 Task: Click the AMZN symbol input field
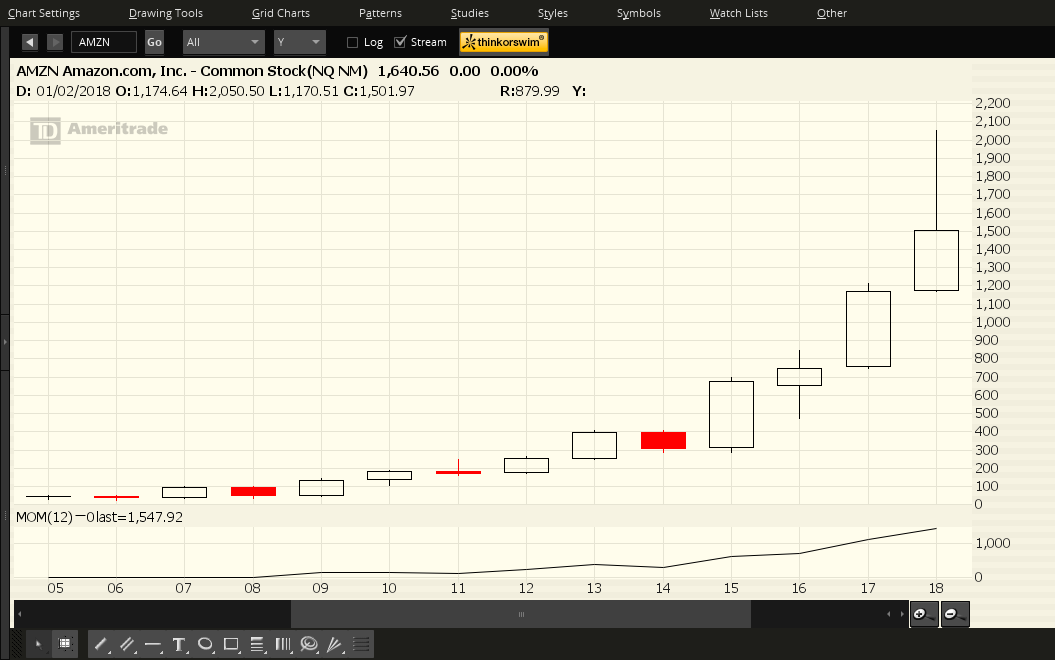(x=104, y=42)
